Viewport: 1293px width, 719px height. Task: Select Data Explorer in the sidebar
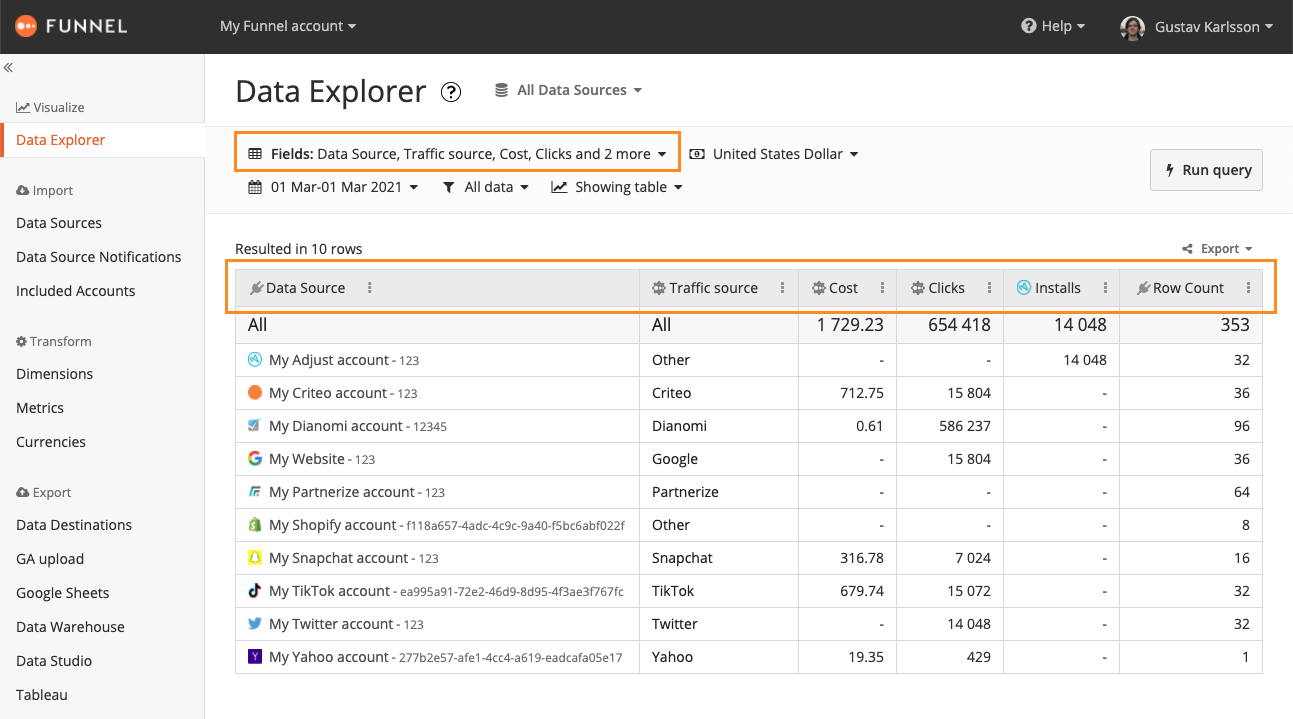(x=102, y=140)
